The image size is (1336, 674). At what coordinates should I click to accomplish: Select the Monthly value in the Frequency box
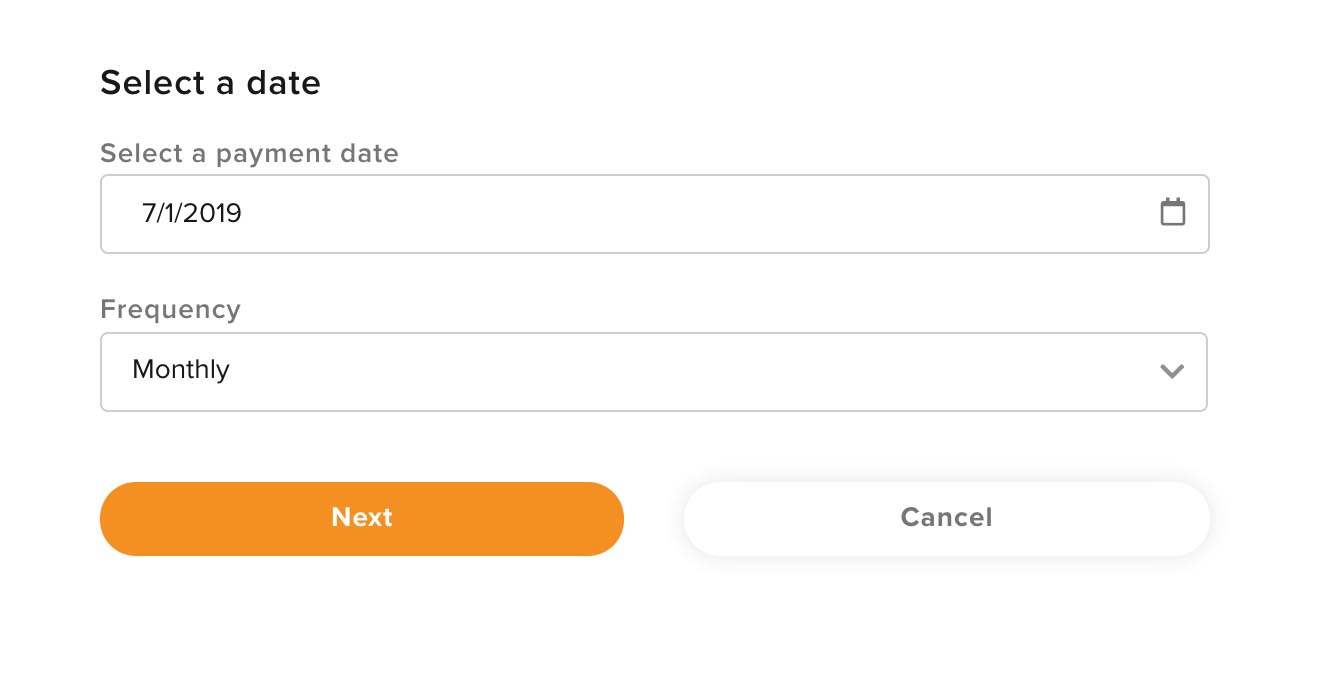(181, 369)
